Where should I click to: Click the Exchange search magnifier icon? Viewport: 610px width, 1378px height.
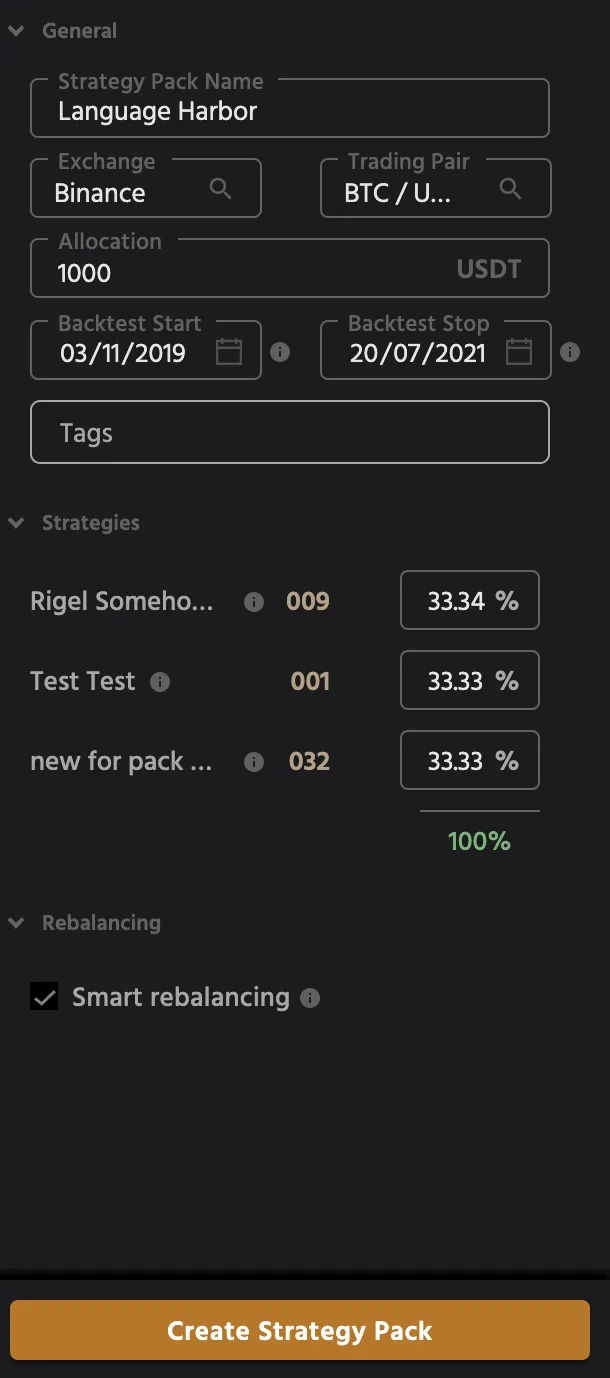click(x=221, y=188)
